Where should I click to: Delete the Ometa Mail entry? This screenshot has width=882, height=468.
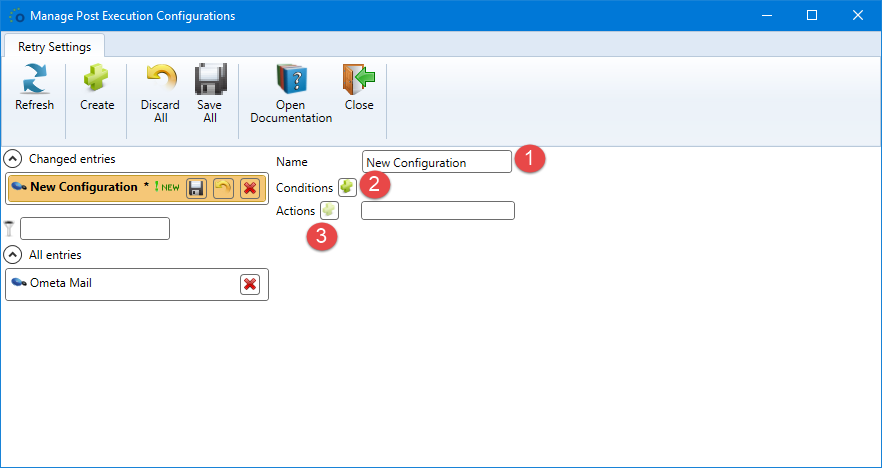click(250, 285)
